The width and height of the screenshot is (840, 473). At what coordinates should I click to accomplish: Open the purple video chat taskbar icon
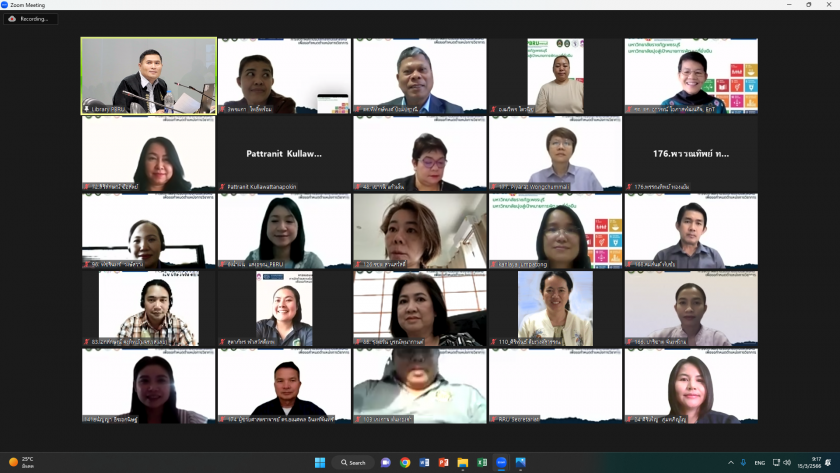pyautogui.click(x=386, y=462)
